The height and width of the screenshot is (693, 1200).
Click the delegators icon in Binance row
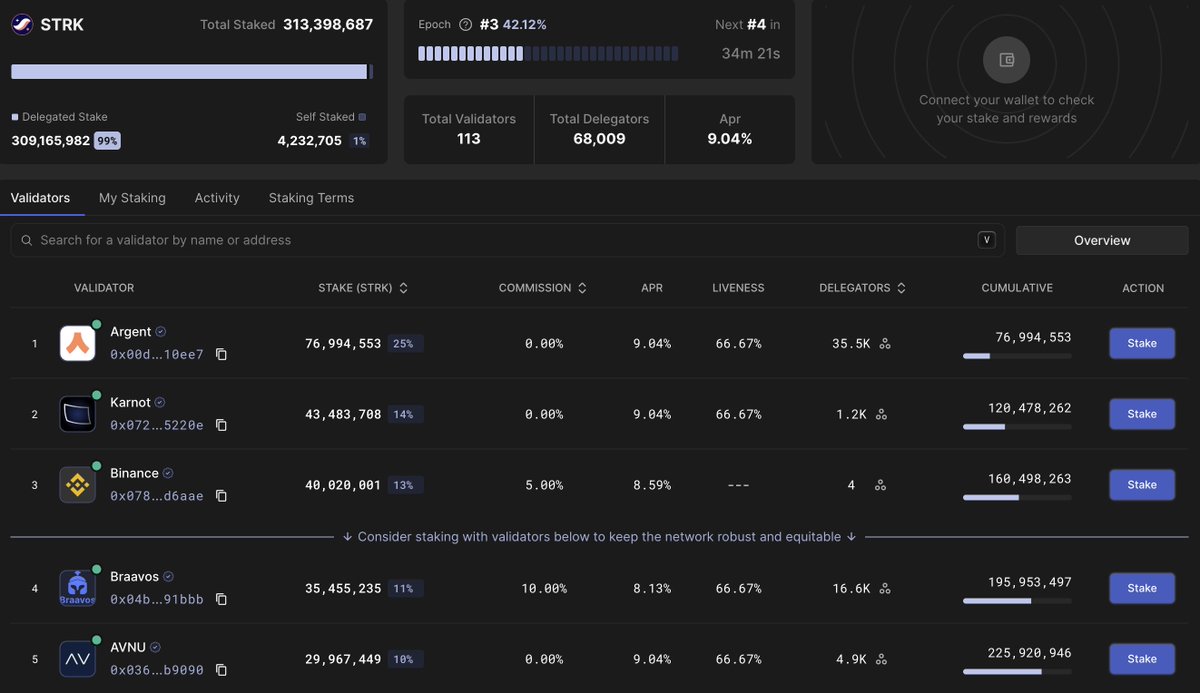coord(881,486)
